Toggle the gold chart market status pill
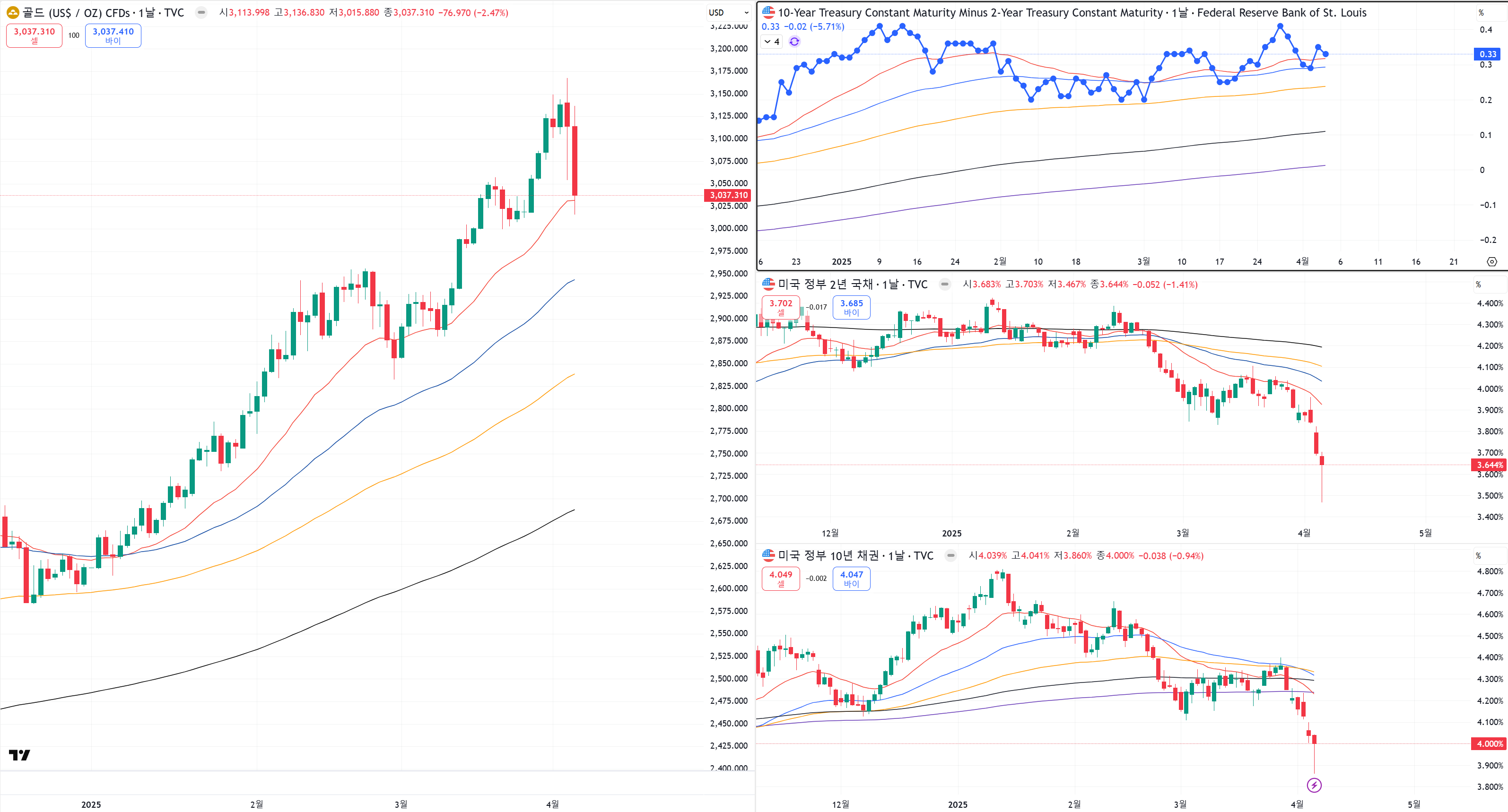This screenshot has height=812, width=1508. (x=201, y=12)
